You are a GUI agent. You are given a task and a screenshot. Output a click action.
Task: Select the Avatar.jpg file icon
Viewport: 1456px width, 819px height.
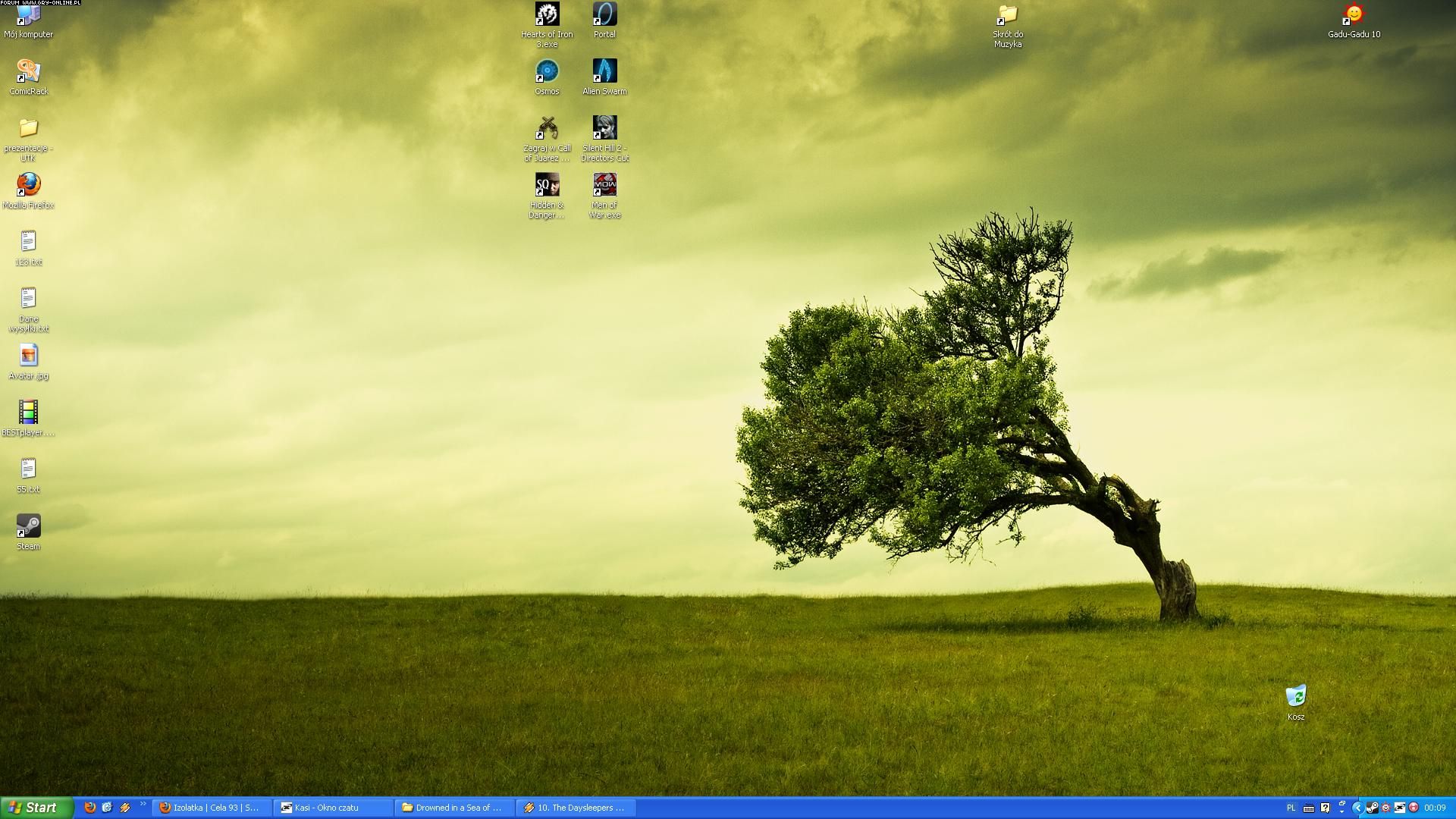[x=28, y=356]
